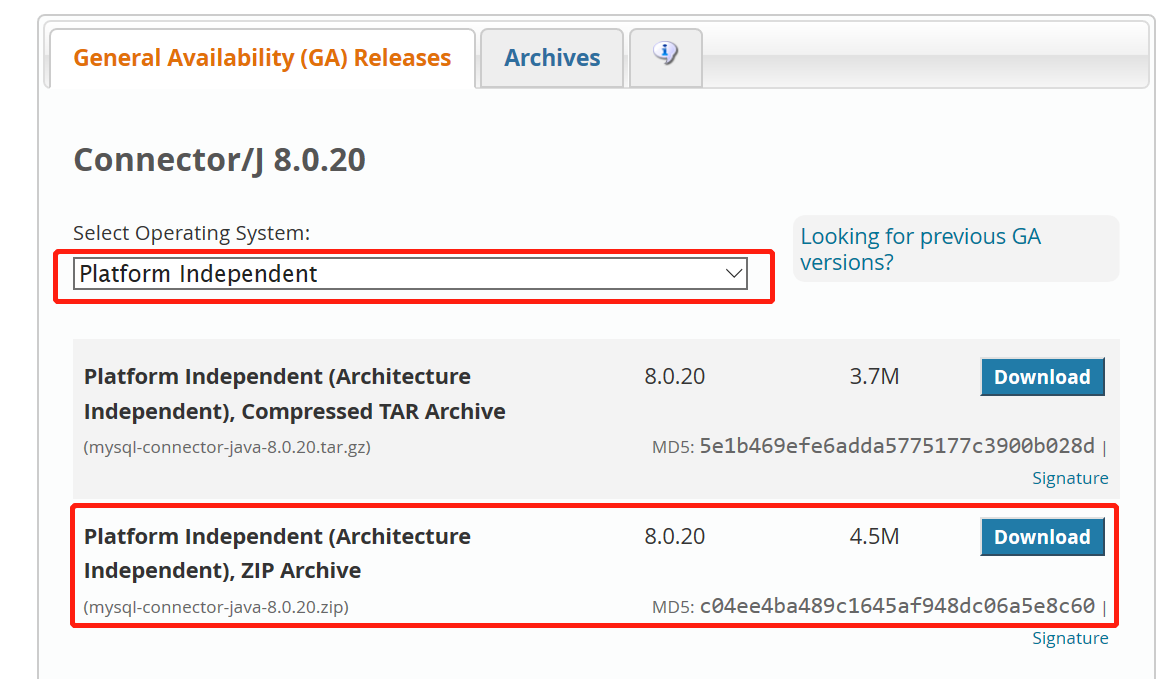Select General Availability (GA) Releases tab

click(x=262, y=58)
